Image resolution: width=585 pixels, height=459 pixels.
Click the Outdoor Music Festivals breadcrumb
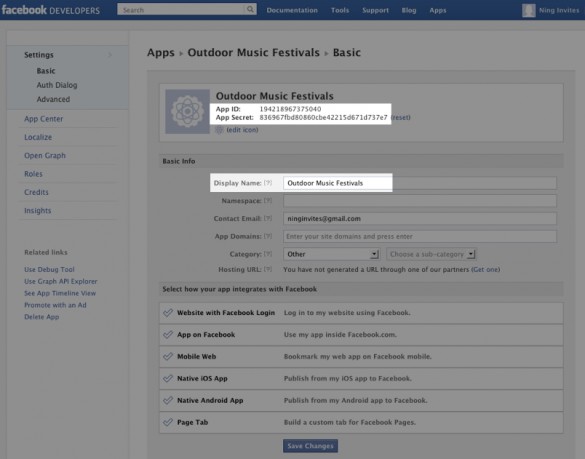pyautogui.click(x=254, y=53)
